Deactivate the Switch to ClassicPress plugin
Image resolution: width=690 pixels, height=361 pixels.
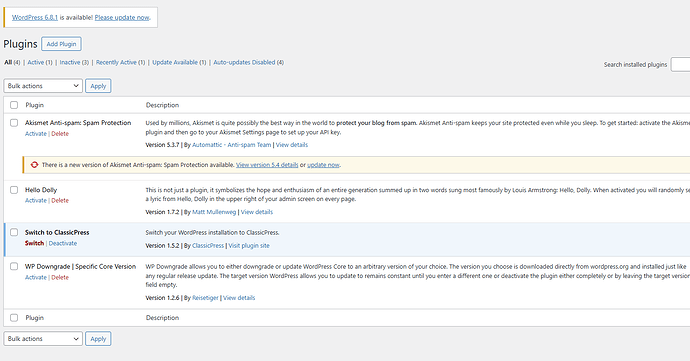[x=62, y=243]
